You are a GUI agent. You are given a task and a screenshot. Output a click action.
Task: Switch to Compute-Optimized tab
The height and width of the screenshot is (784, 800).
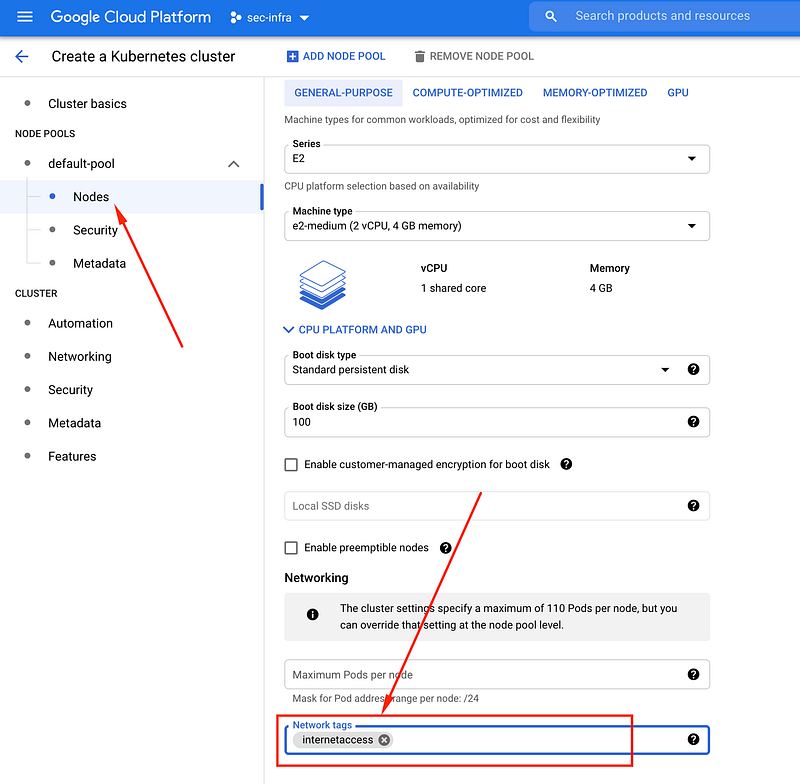point(467,93)
